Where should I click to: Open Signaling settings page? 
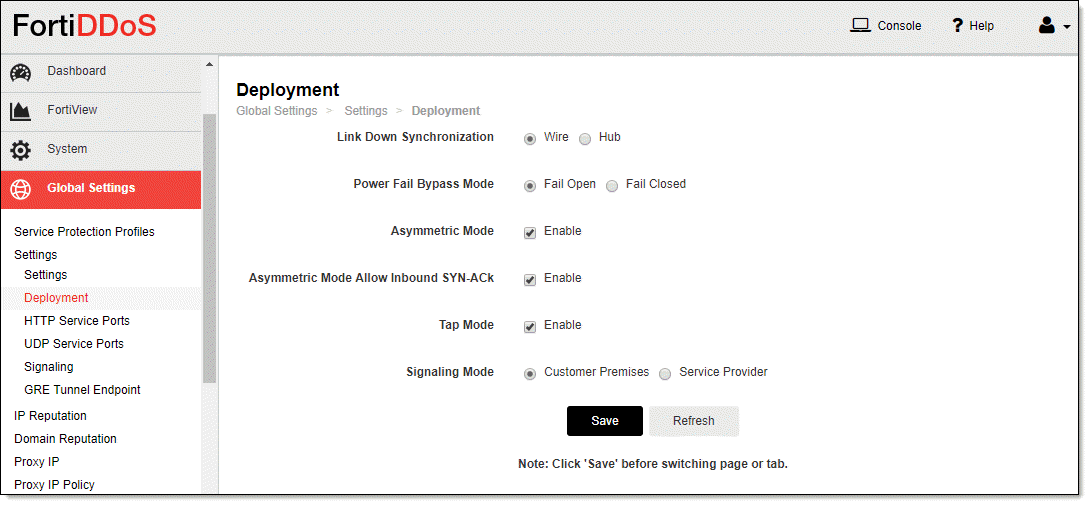coord(49,366)
